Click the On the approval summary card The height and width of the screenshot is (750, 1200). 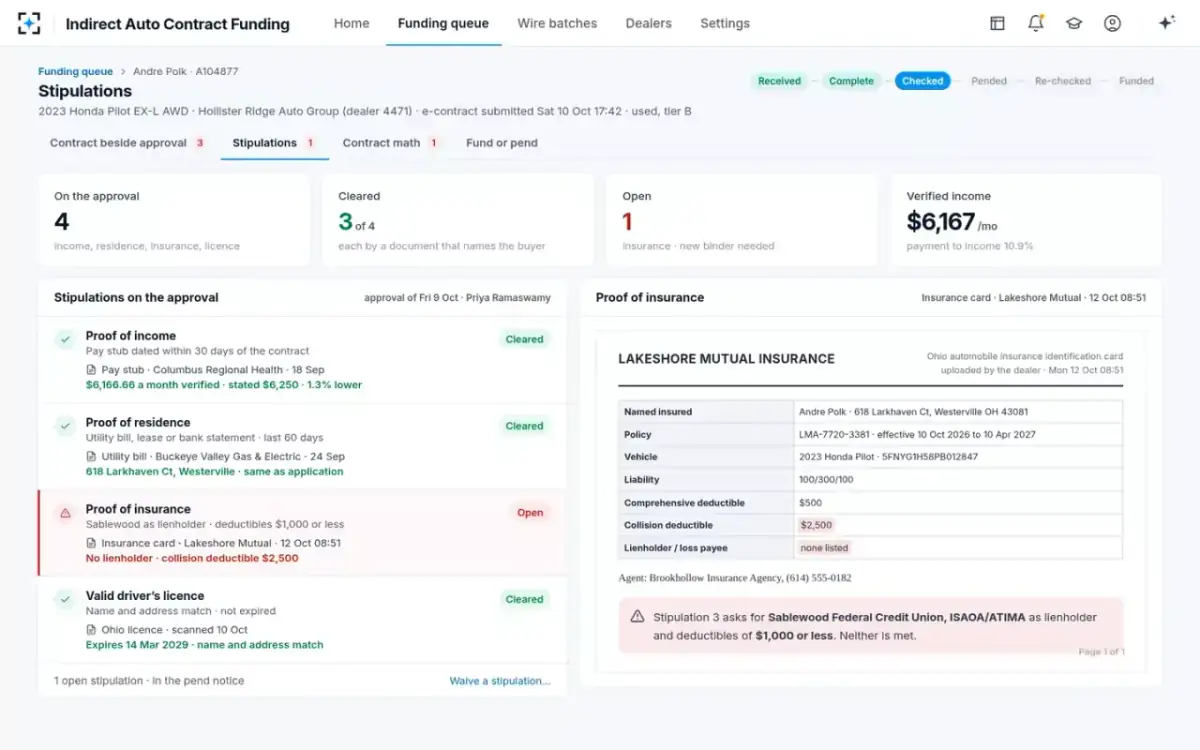click(174, 221)
